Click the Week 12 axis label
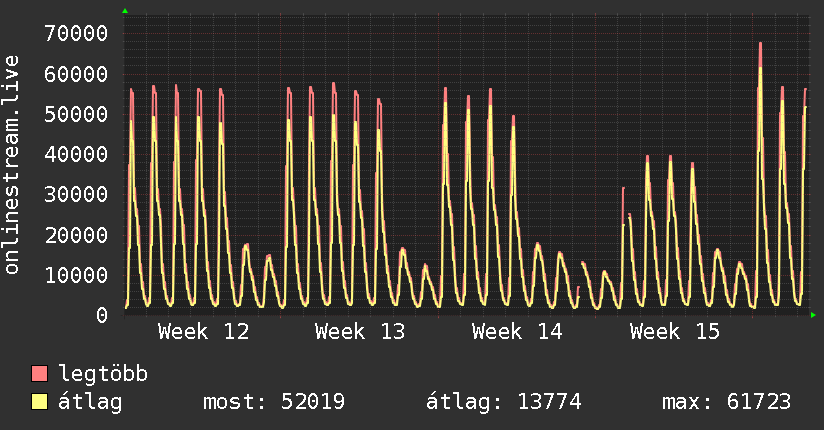This screenshot has height=430, width=824. click(203, 332)
